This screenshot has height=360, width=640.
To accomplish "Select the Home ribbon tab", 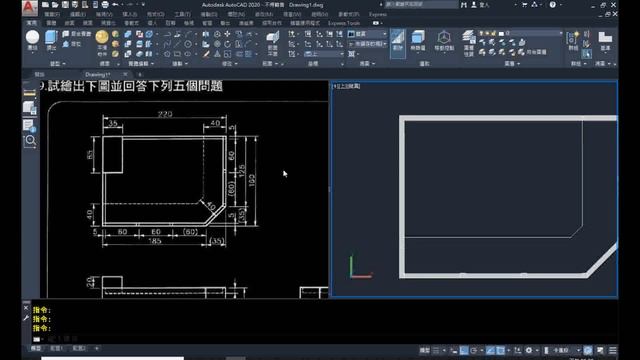I will click(31, 23).
